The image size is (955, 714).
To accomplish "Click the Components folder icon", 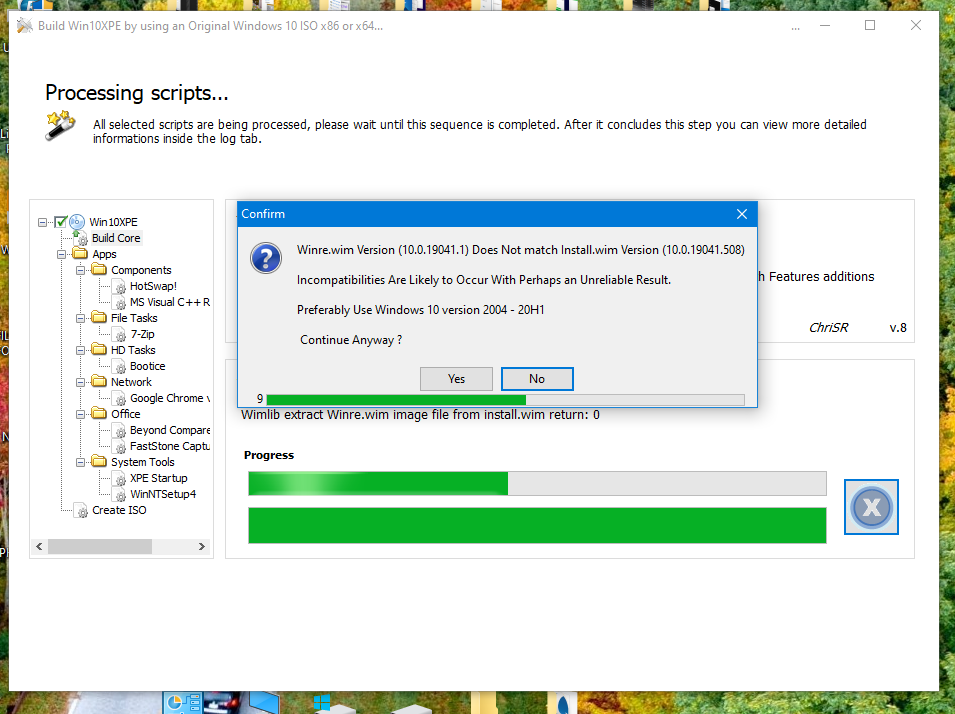I will [99, 269].
